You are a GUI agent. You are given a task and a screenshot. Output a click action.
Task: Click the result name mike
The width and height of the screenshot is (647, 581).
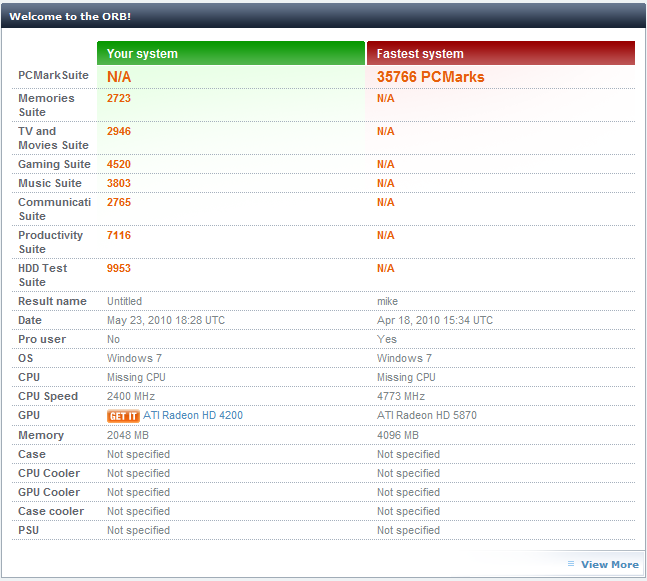[x=387, y=302]
